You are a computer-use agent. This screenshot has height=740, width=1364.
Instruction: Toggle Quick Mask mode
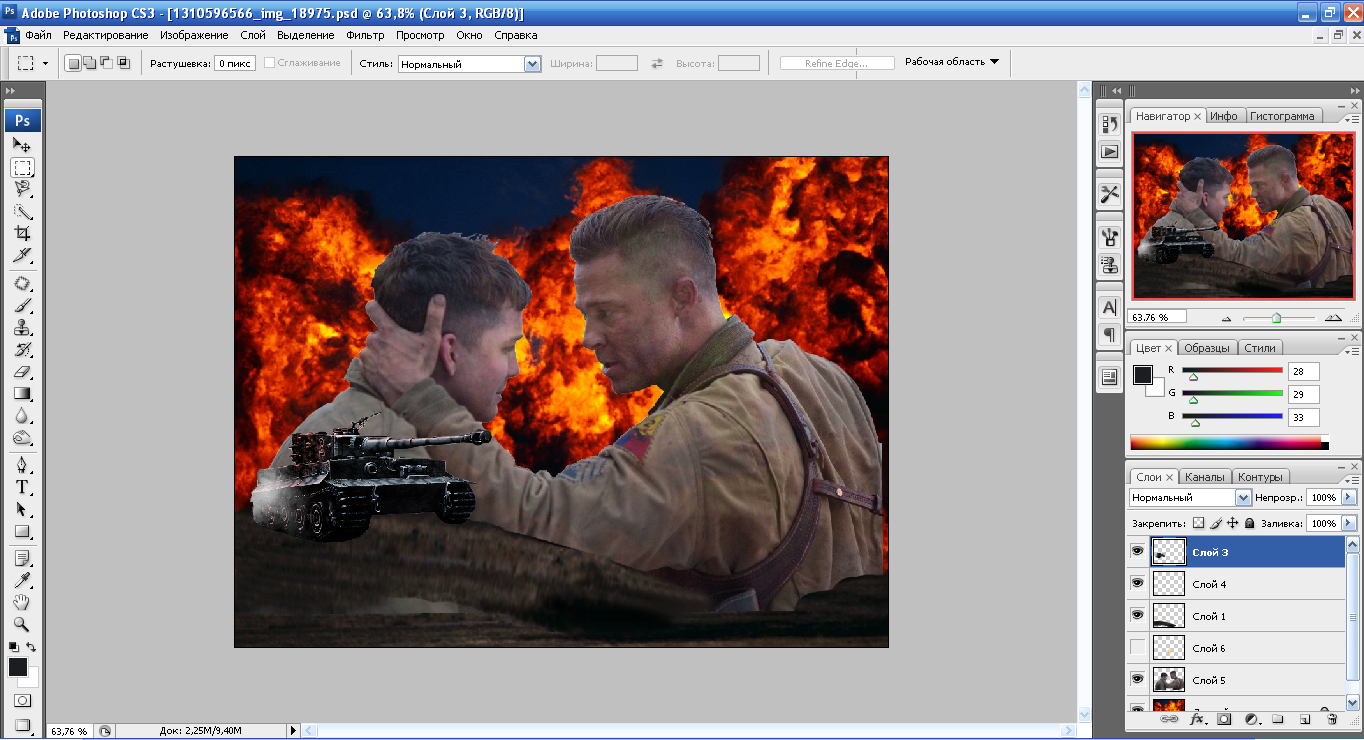coord(22,700)
